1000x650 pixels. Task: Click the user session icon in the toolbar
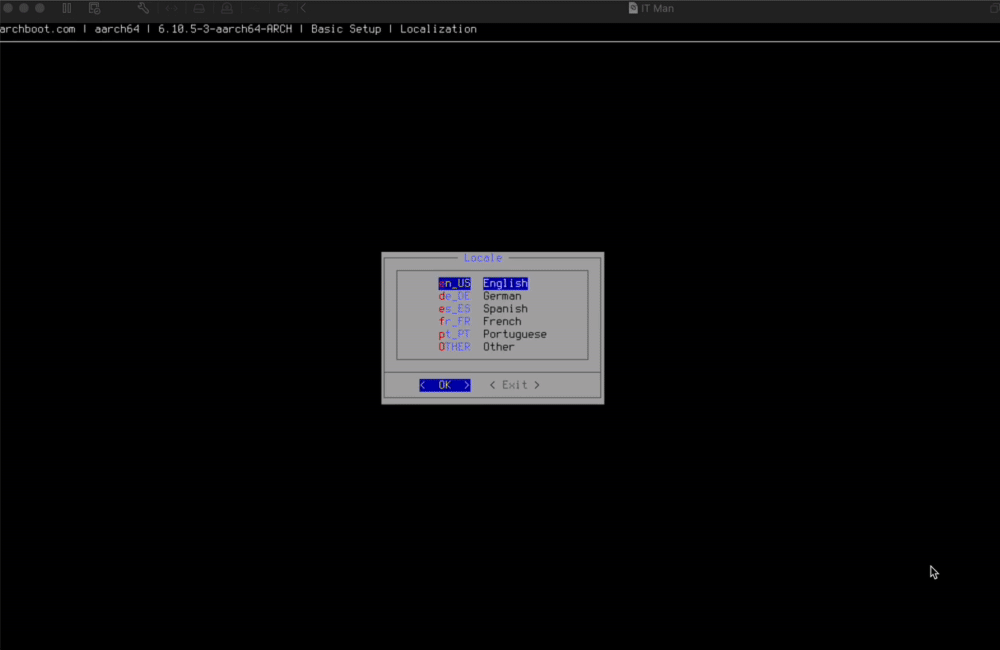point(227,7)
